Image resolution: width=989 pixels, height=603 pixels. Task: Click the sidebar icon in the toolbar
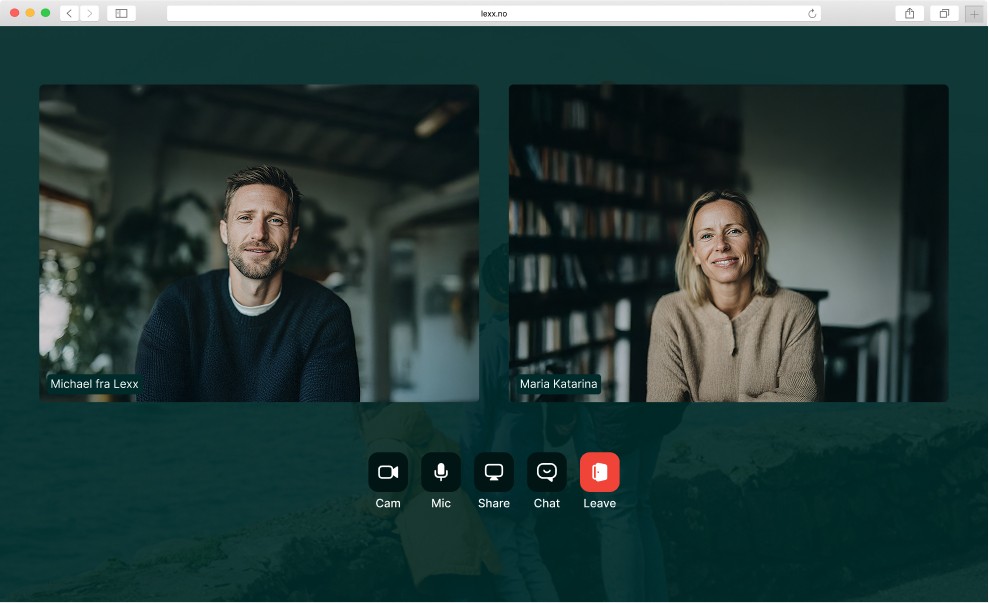[x=121, y=13]
